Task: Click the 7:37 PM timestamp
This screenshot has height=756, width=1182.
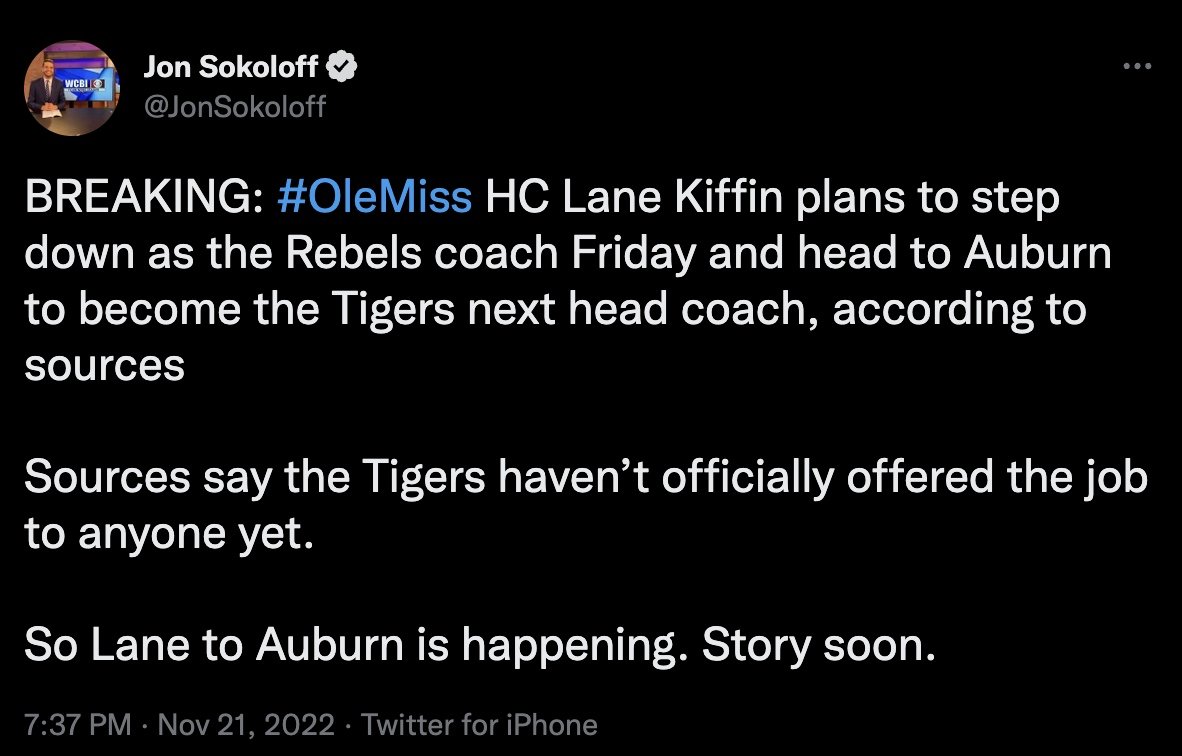Action: click(x=77, y=724)
